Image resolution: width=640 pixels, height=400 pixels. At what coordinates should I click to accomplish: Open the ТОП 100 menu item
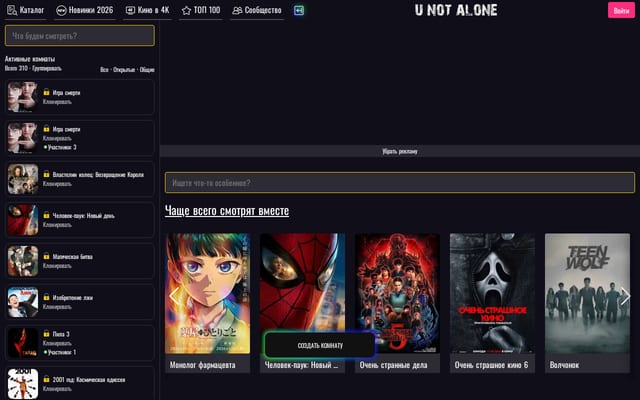[x=201, y=11]
